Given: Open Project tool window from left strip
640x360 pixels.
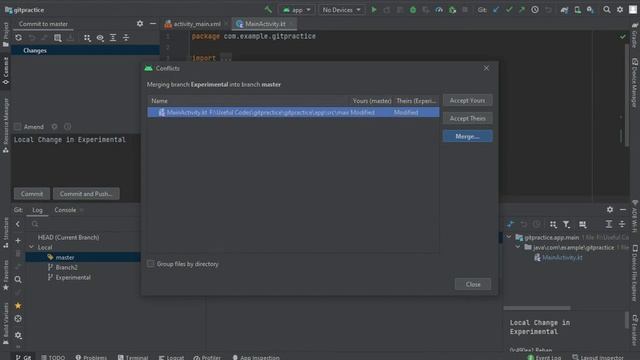Looking at the screenshot, I should 5,34.
